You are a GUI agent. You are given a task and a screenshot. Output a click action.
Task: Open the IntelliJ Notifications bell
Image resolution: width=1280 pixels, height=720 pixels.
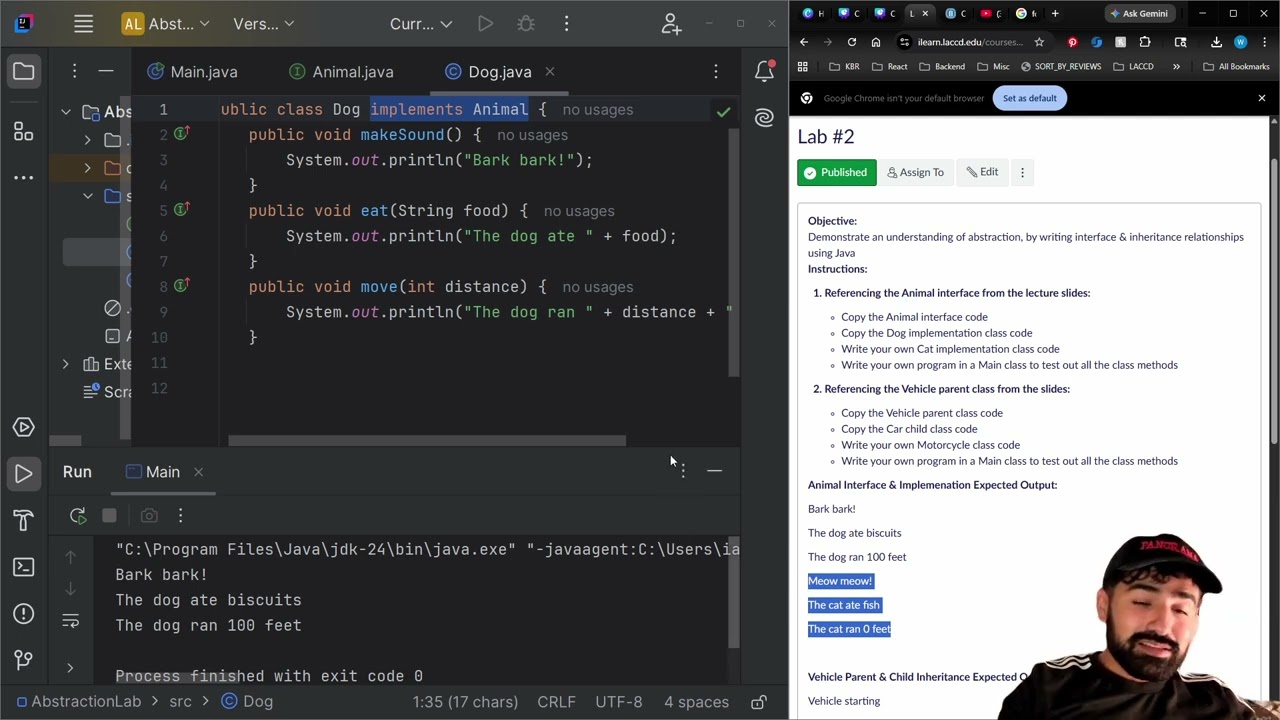(x=764, y=71)
